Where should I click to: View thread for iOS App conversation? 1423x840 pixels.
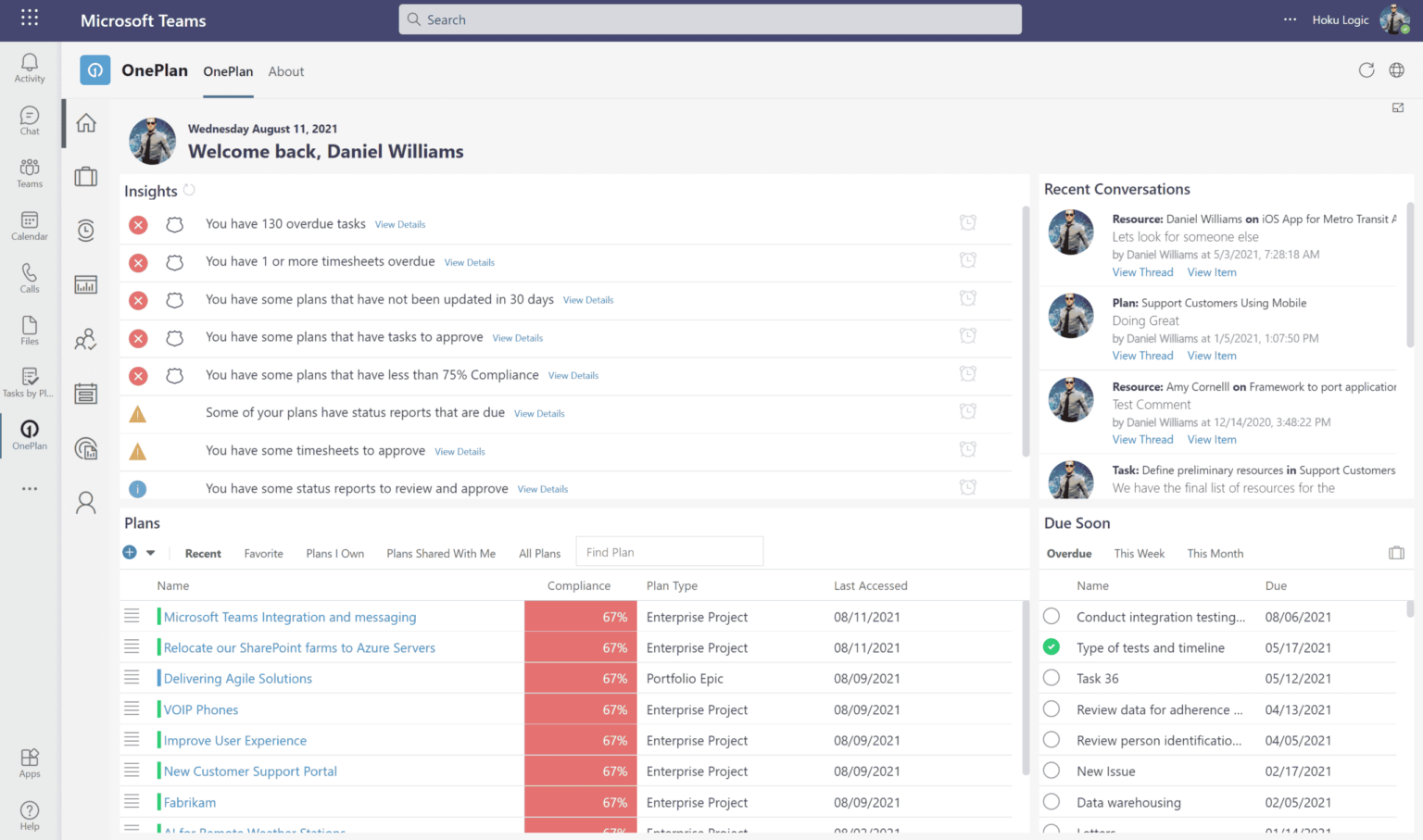[x=1142, y=272]
